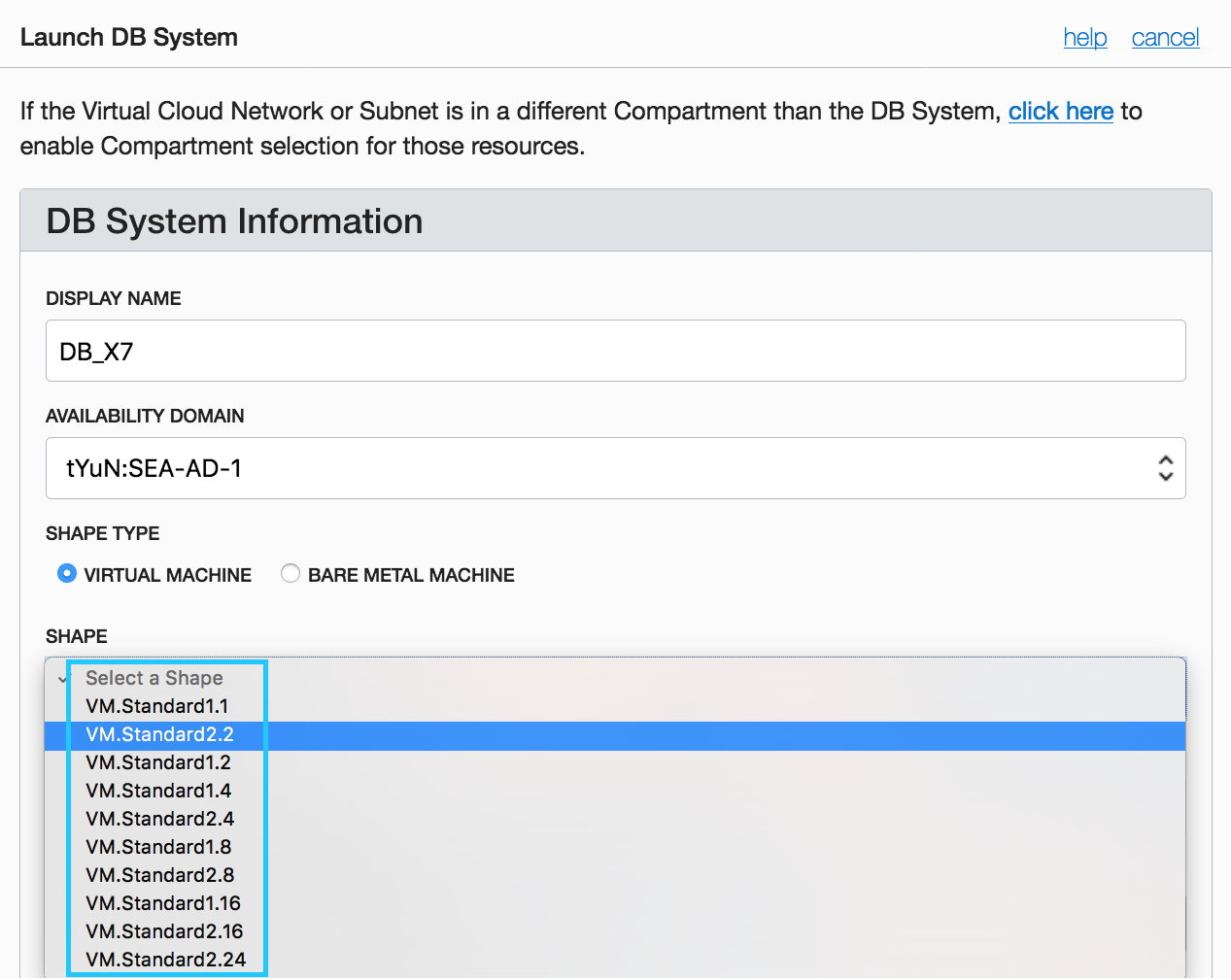Choose VM.Standard2.16 shape
Image resolution: width=1231 pixels, height=980 pixels.
[x=164, y=931]
